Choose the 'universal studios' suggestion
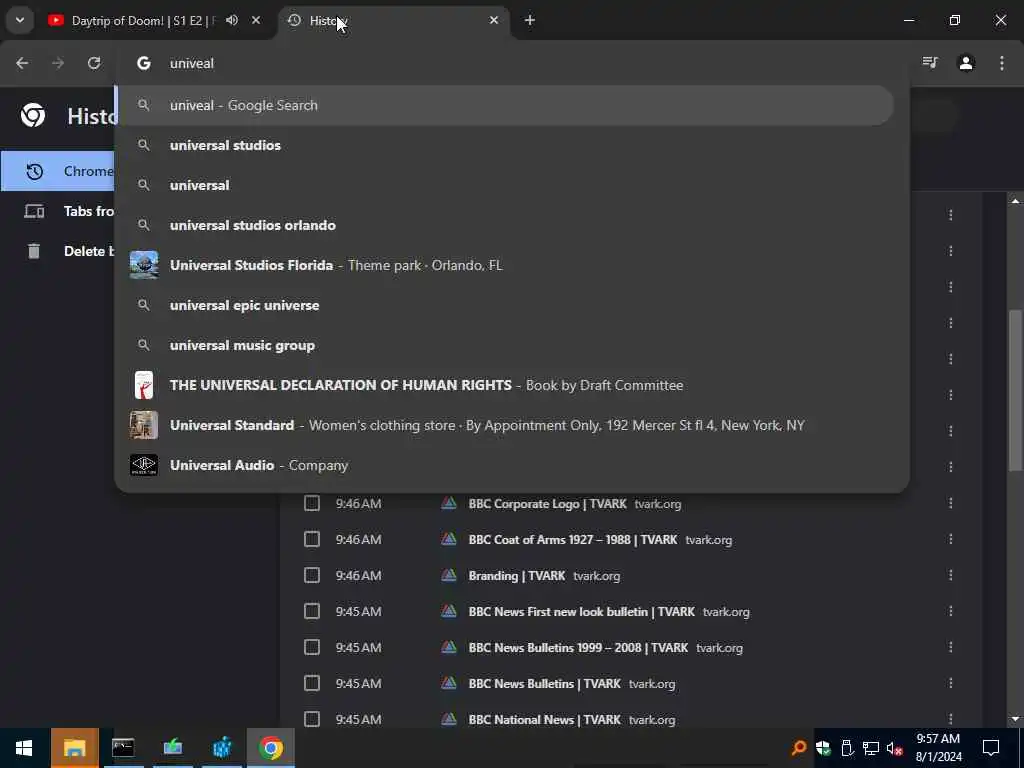This screenshot has width=1024, height=768. 505,145
